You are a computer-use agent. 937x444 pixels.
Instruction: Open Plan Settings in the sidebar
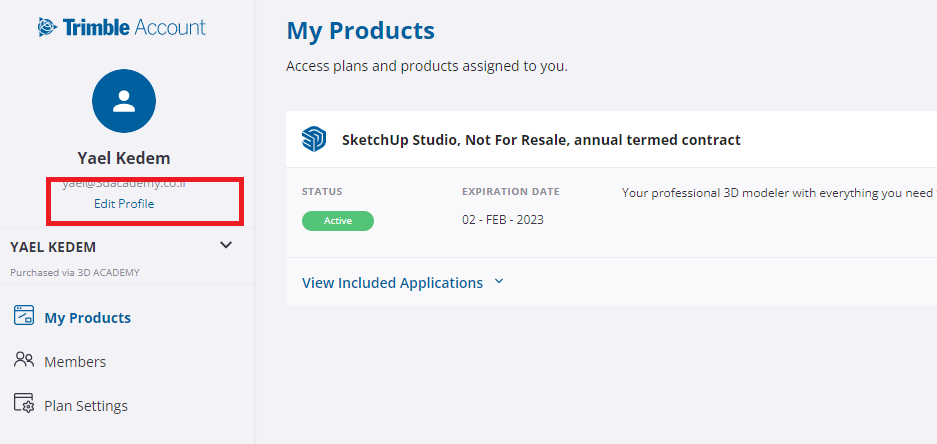pos(86,406)
